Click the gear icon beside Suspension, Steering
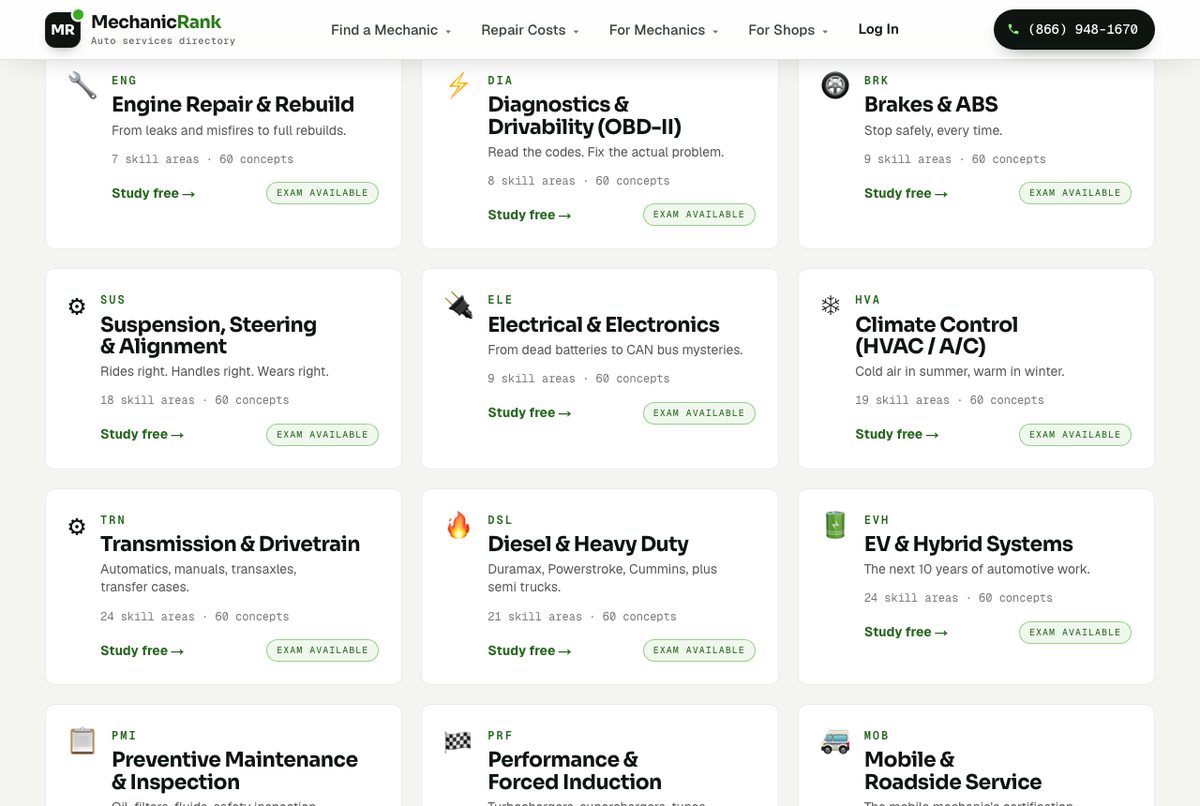This screenshot has height=806, width=1200. click(x=77, y=306)
